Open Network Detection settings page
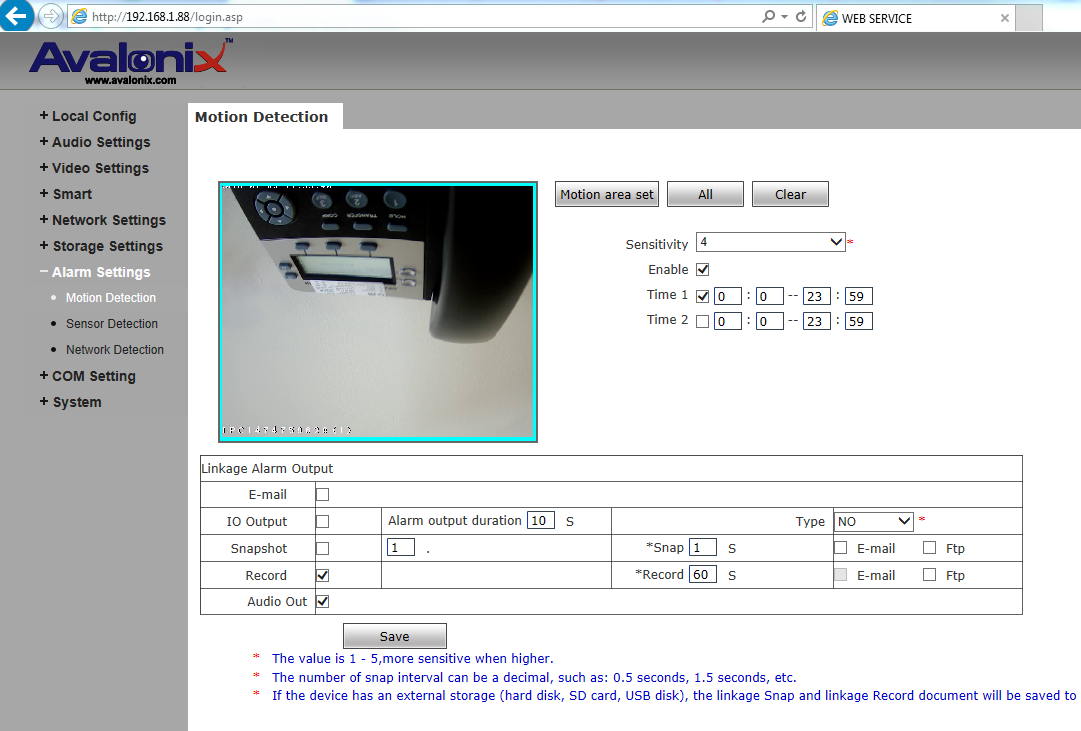Viewport: 1081px width, 731px height. click(115, 350)
